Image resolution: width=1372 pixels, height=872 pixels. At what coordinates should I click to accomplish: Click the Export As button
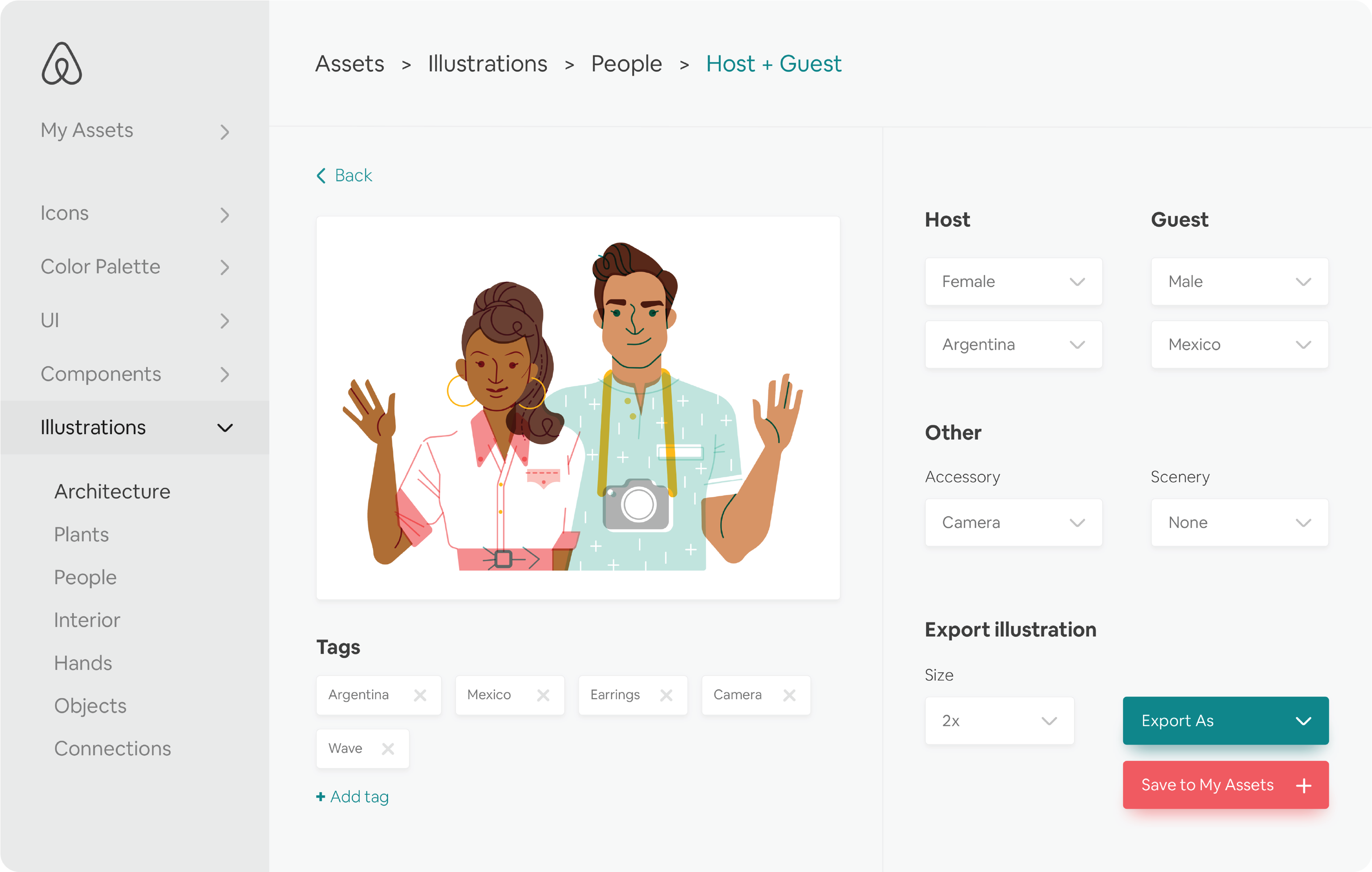(1226, 721)
